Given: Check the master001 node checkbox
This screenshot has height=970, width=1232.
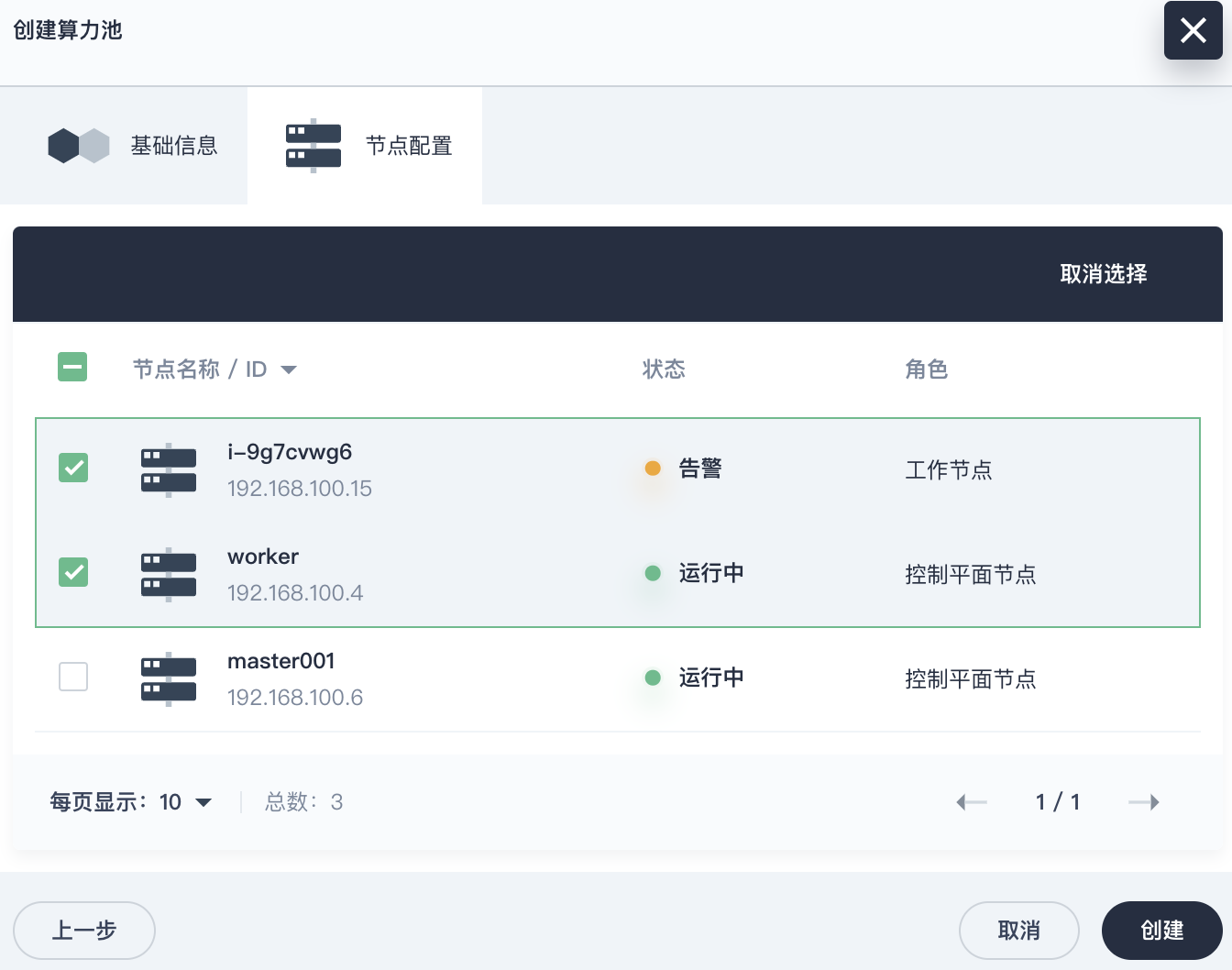Looking at the screenshot, I should (73, 677).
